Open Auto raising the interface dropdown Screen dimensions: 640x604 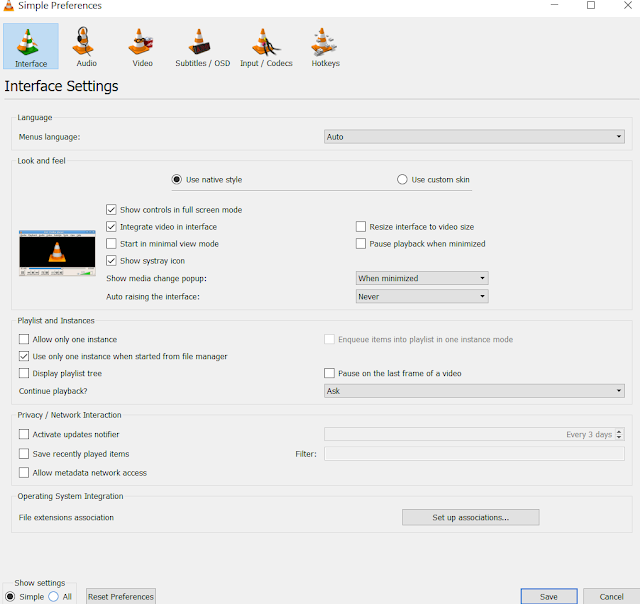point(422,296)
